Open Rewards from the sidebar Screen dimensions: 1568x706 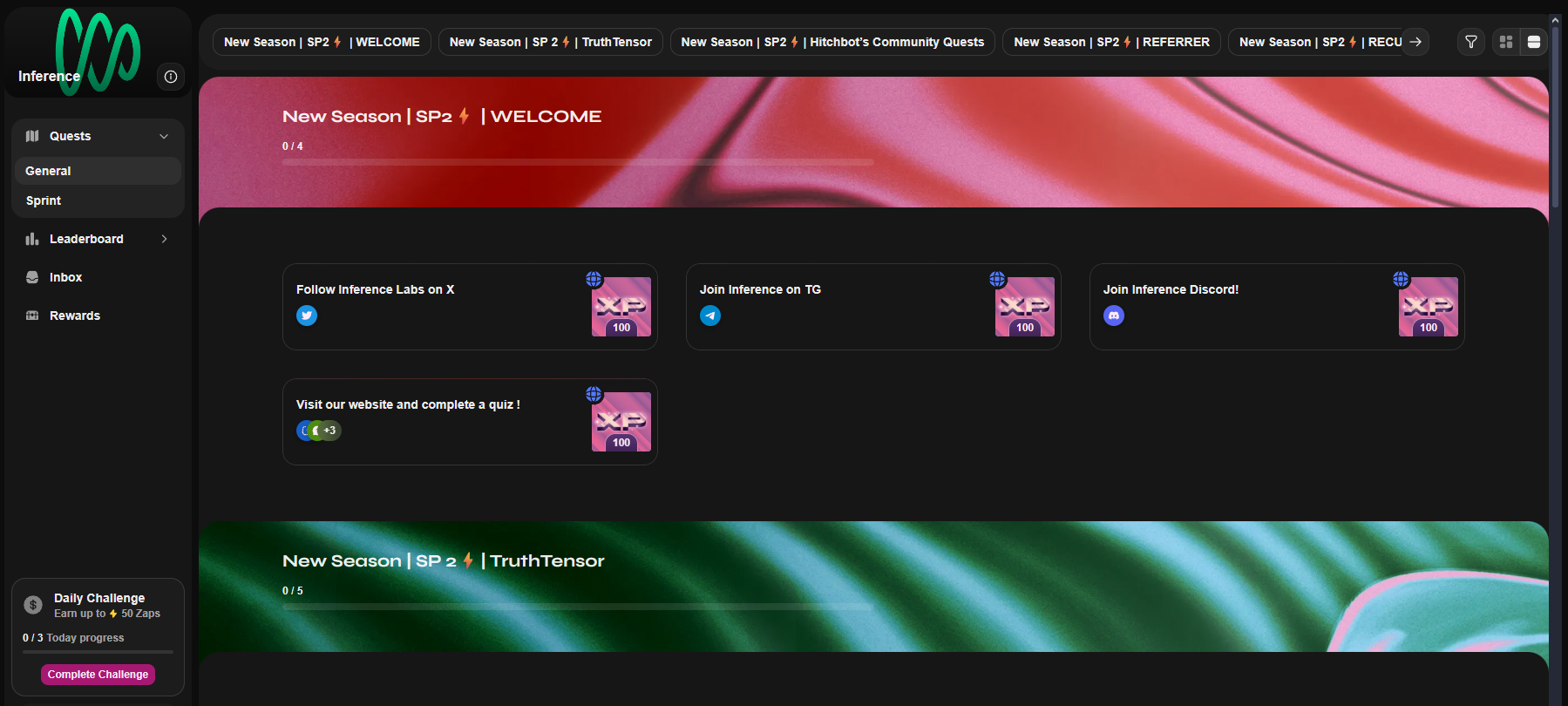point(74,316)
